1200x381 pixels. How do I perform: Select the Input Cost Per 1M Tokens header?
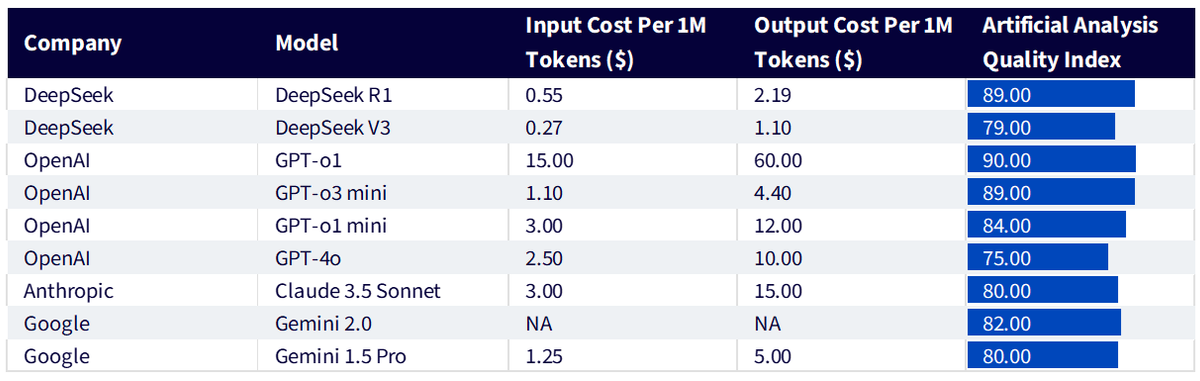(616, 43)
